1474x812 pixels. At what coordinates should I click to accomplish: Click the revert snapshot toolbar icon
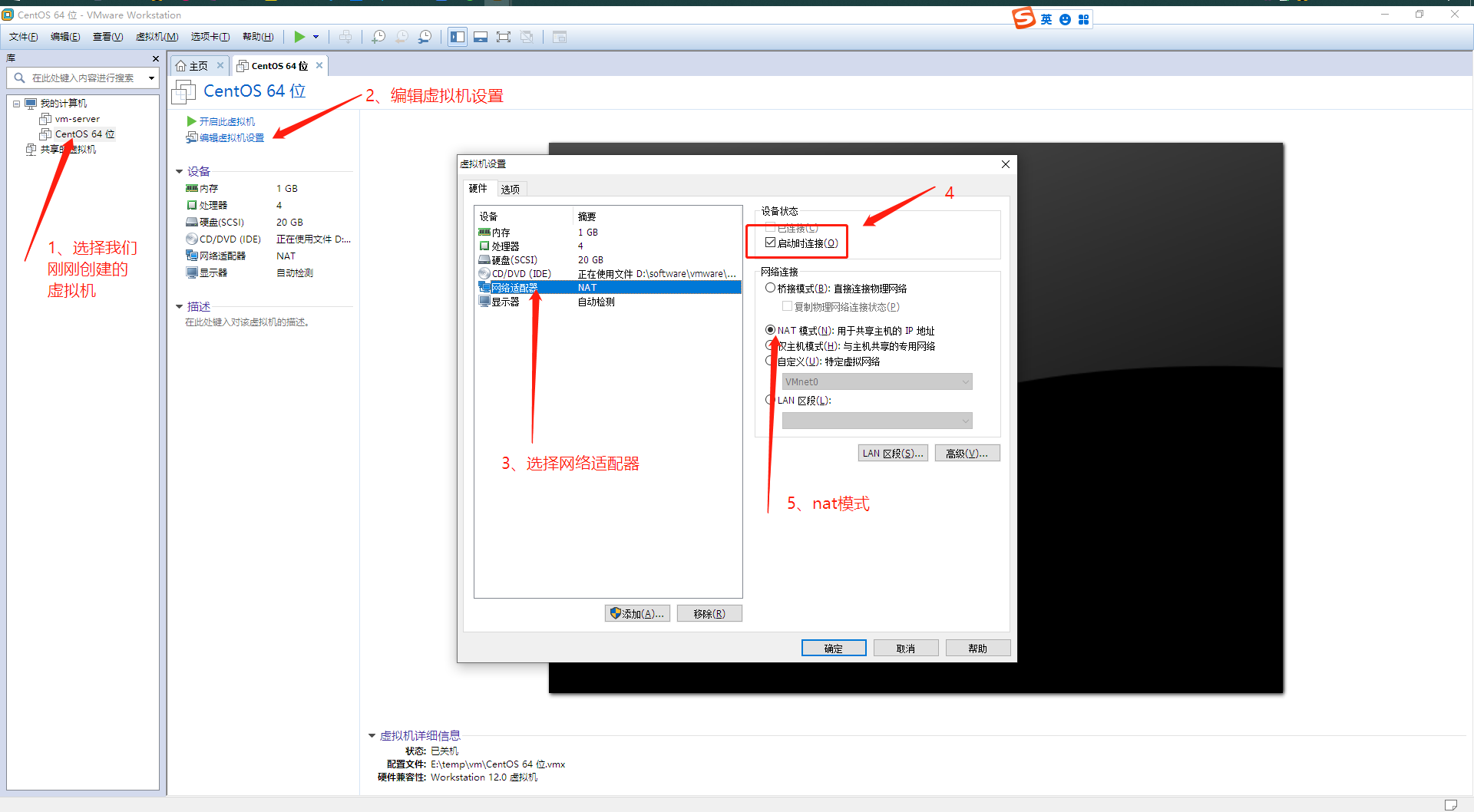point(402,36)
